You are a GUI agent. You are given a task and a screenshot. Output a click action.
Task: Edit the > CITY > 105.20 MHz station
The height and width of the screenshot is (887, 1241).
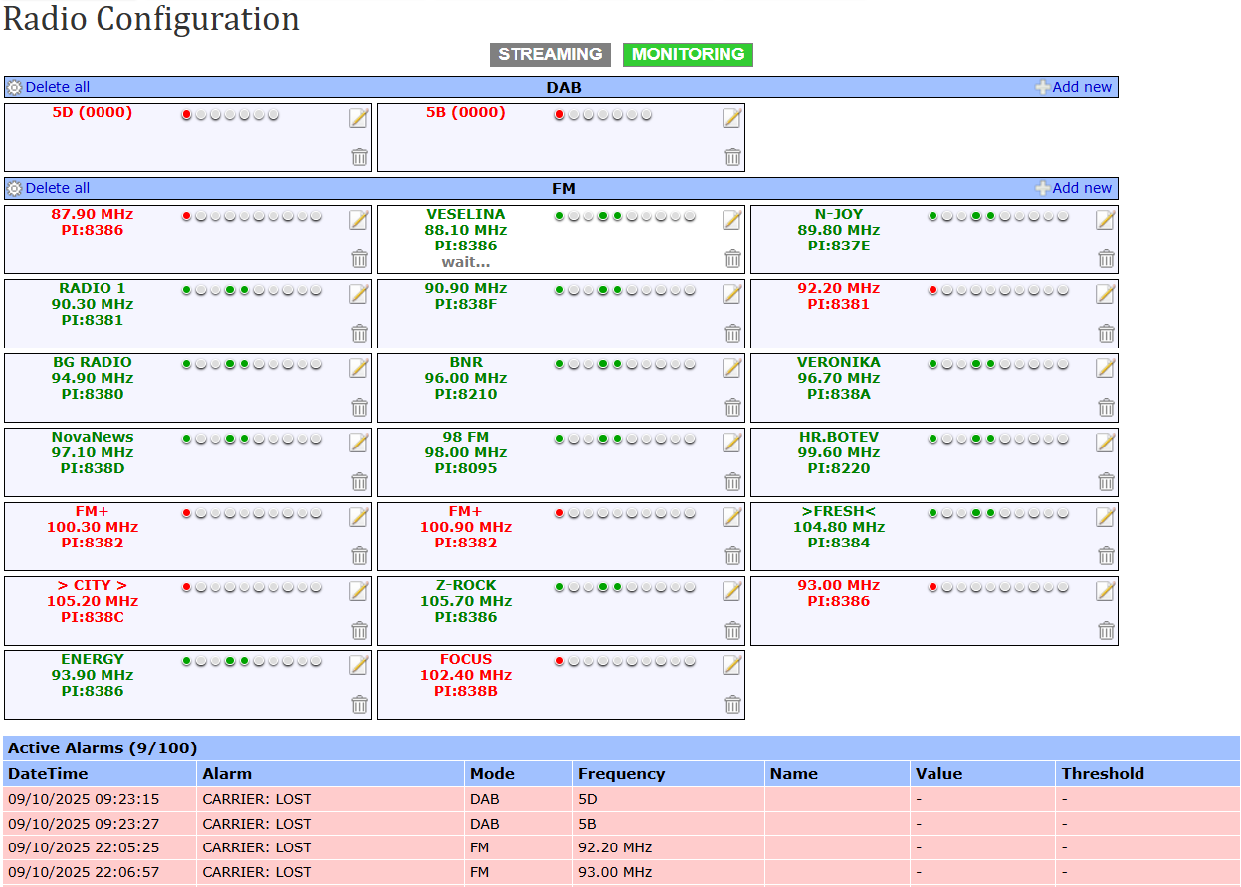click(x=359, y=591)
